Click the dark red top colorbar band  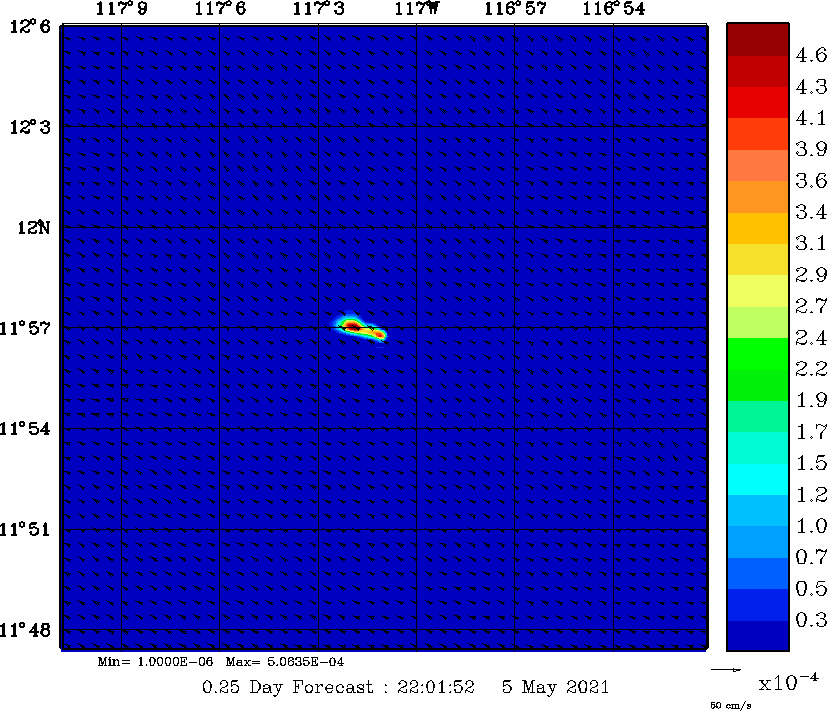point(757,40)
